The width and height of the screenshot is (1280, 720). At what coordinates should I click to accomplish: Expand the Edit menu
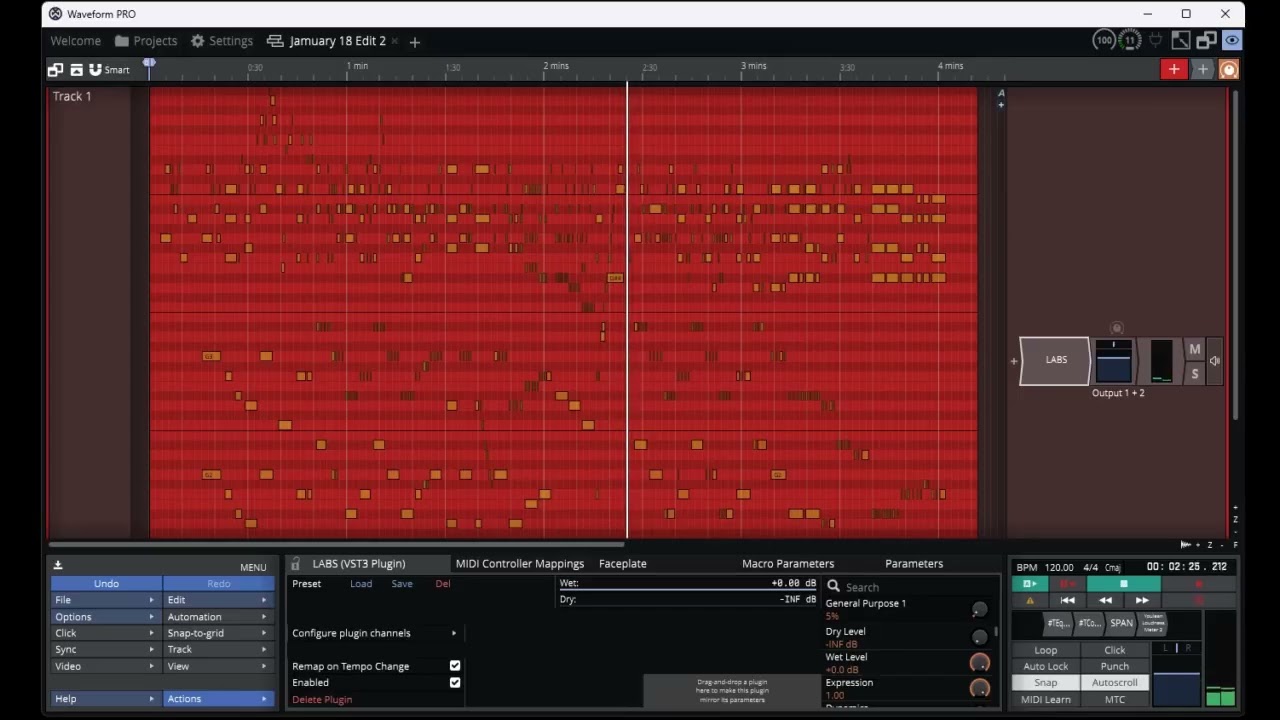(218, 600)
